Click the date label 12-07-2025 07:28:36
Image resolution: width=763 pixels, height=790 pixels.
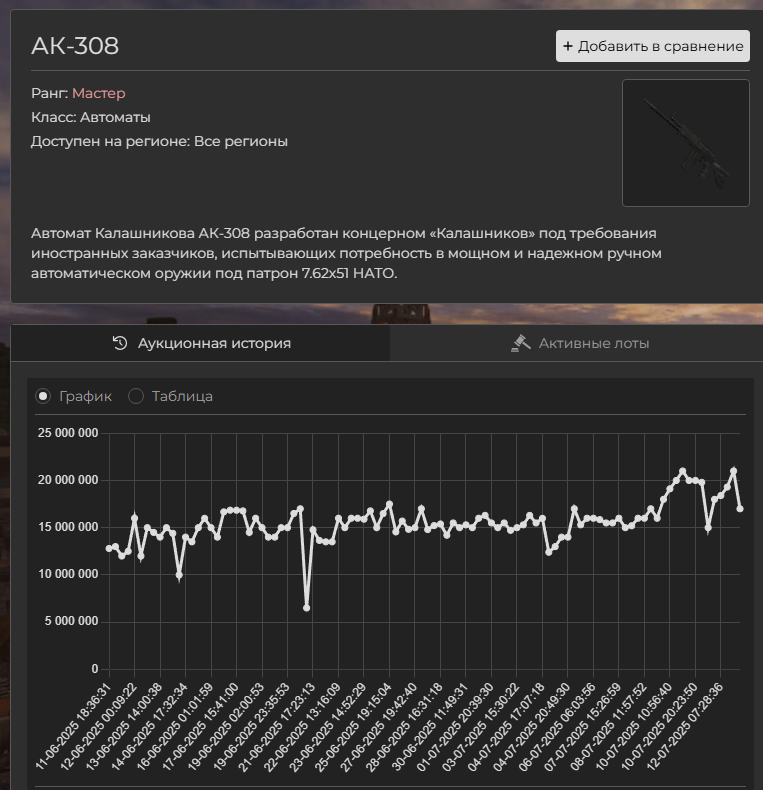pyautogui.click(x=684, y=726)
